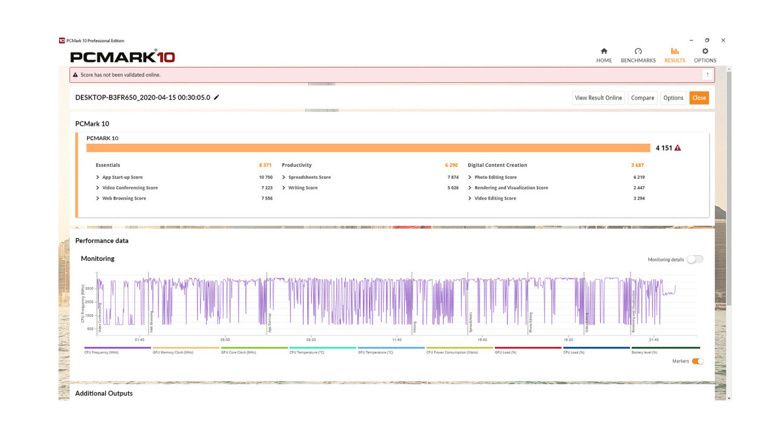This screenshot has width=774, height=435.
Task: Enable the Monitoring details toggle
Action: point(694,259)
